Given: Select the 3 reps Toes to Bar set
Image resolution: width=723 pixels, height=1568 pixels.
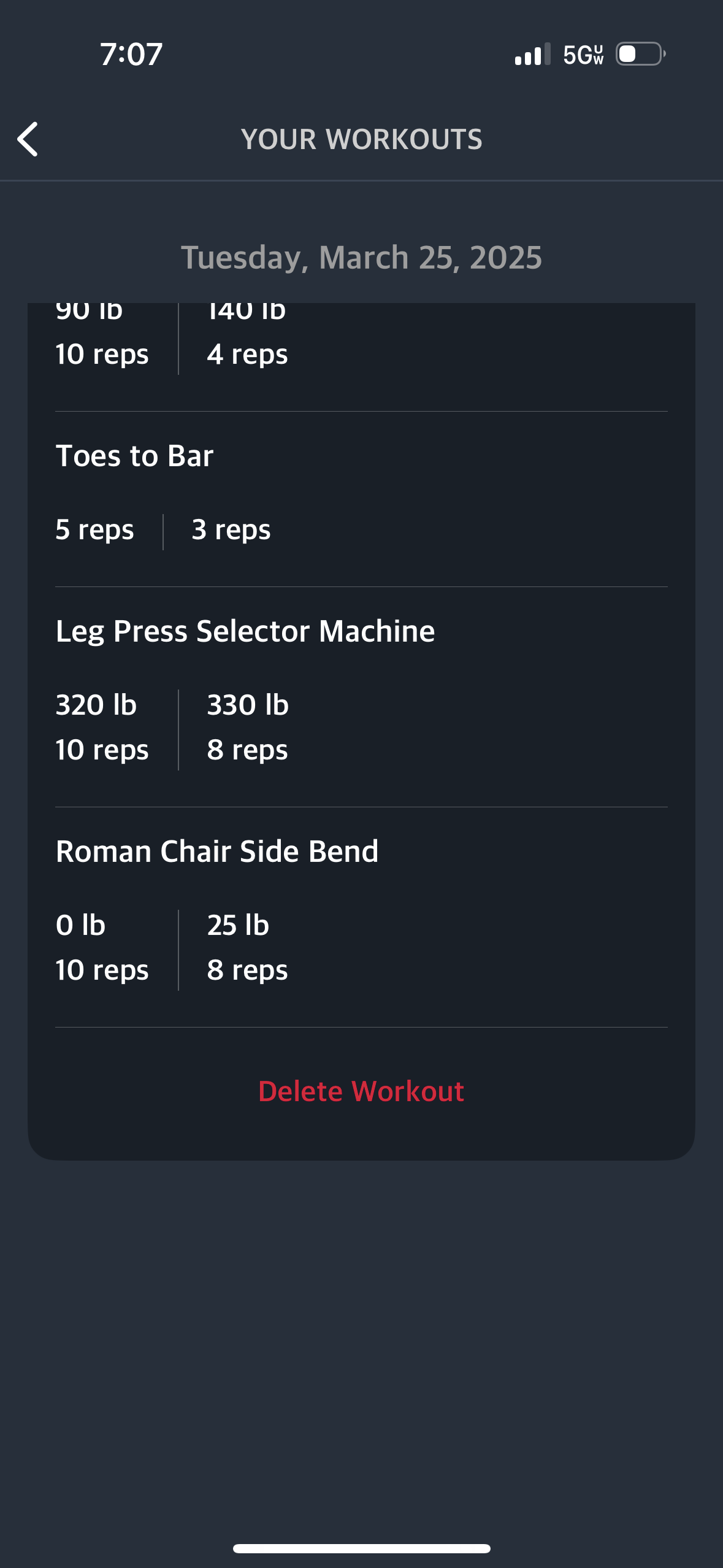Looking at the screenshot, I should tap(231, 530).
